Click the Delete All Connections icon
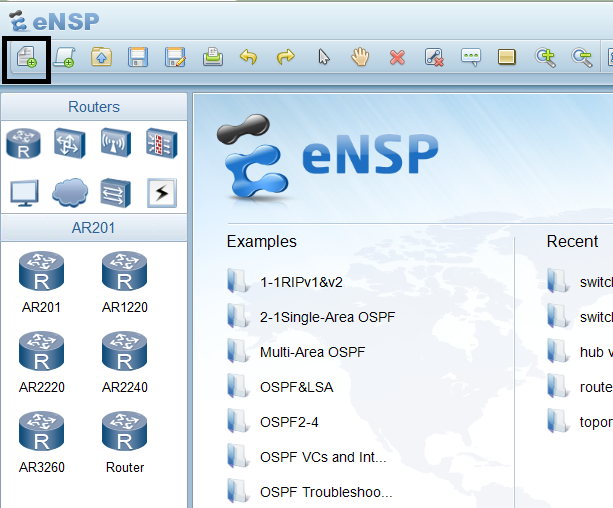613x508 pixels. coord(434,57)
